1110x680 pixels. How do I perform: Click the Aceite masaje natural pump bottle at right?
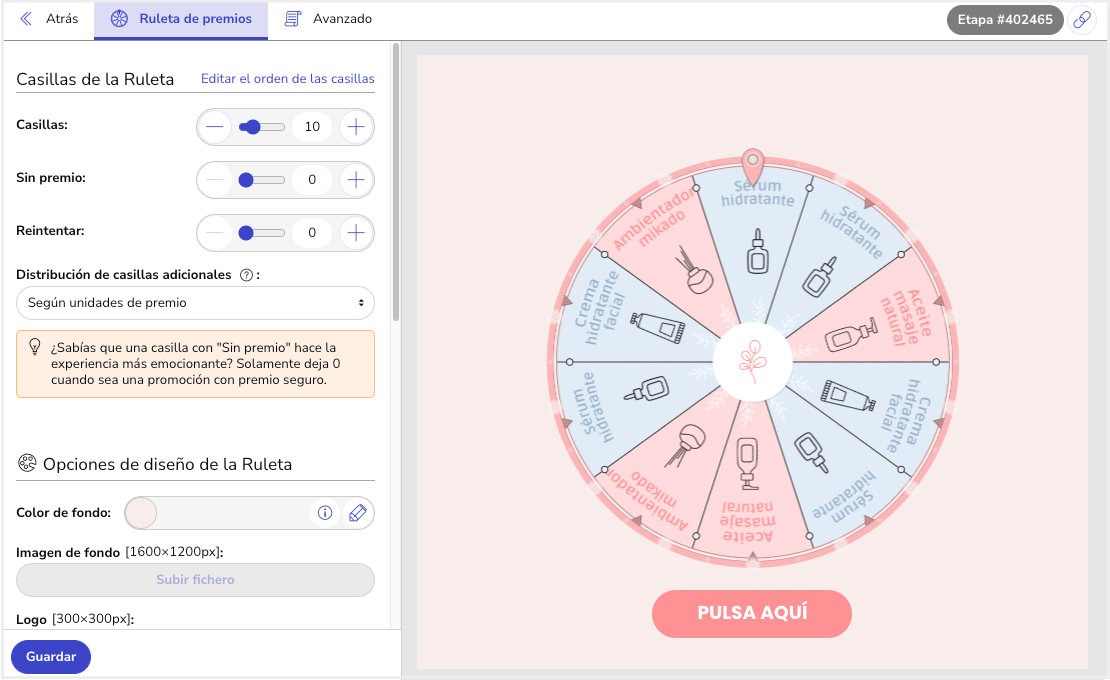point(851,335)
